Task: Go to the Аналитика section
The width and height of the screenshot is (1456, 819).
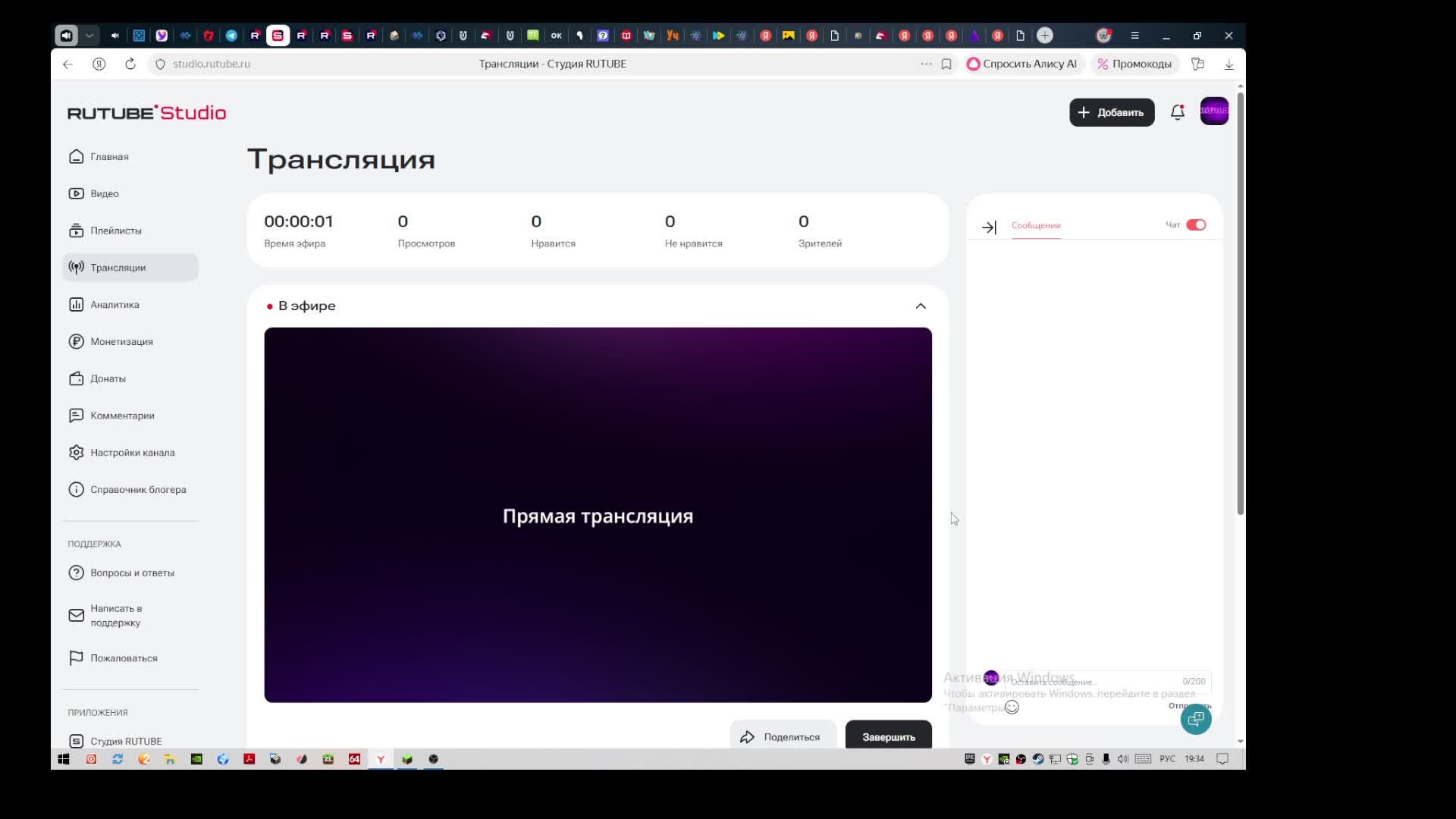Action: point(115,305)
